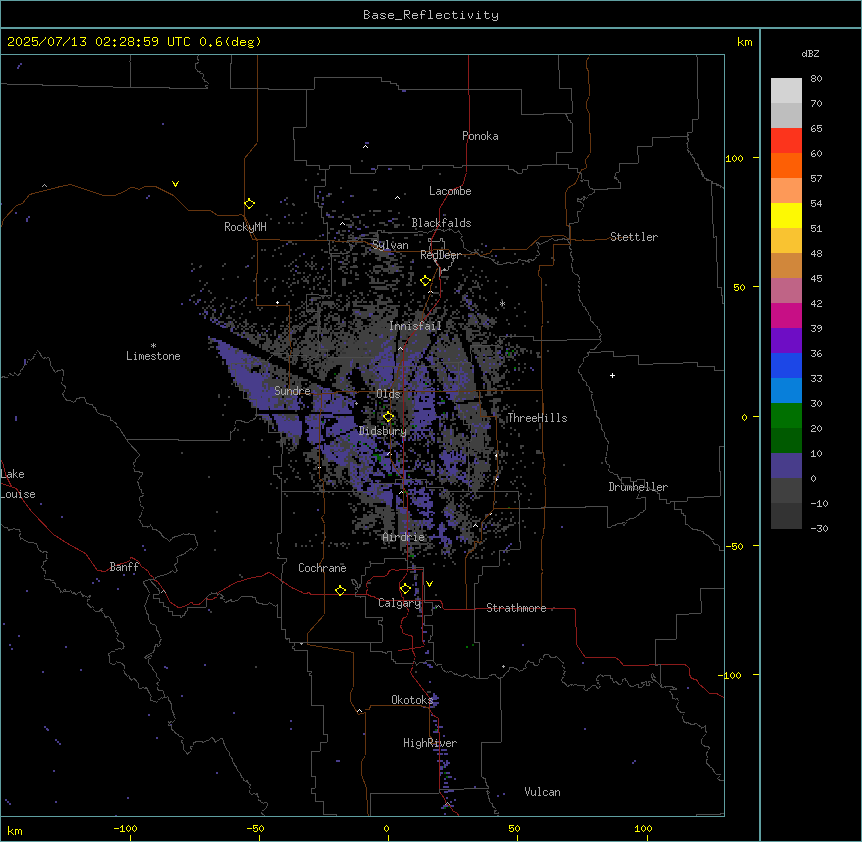Select the bright yellow 54 dBZ swatch

786,215
